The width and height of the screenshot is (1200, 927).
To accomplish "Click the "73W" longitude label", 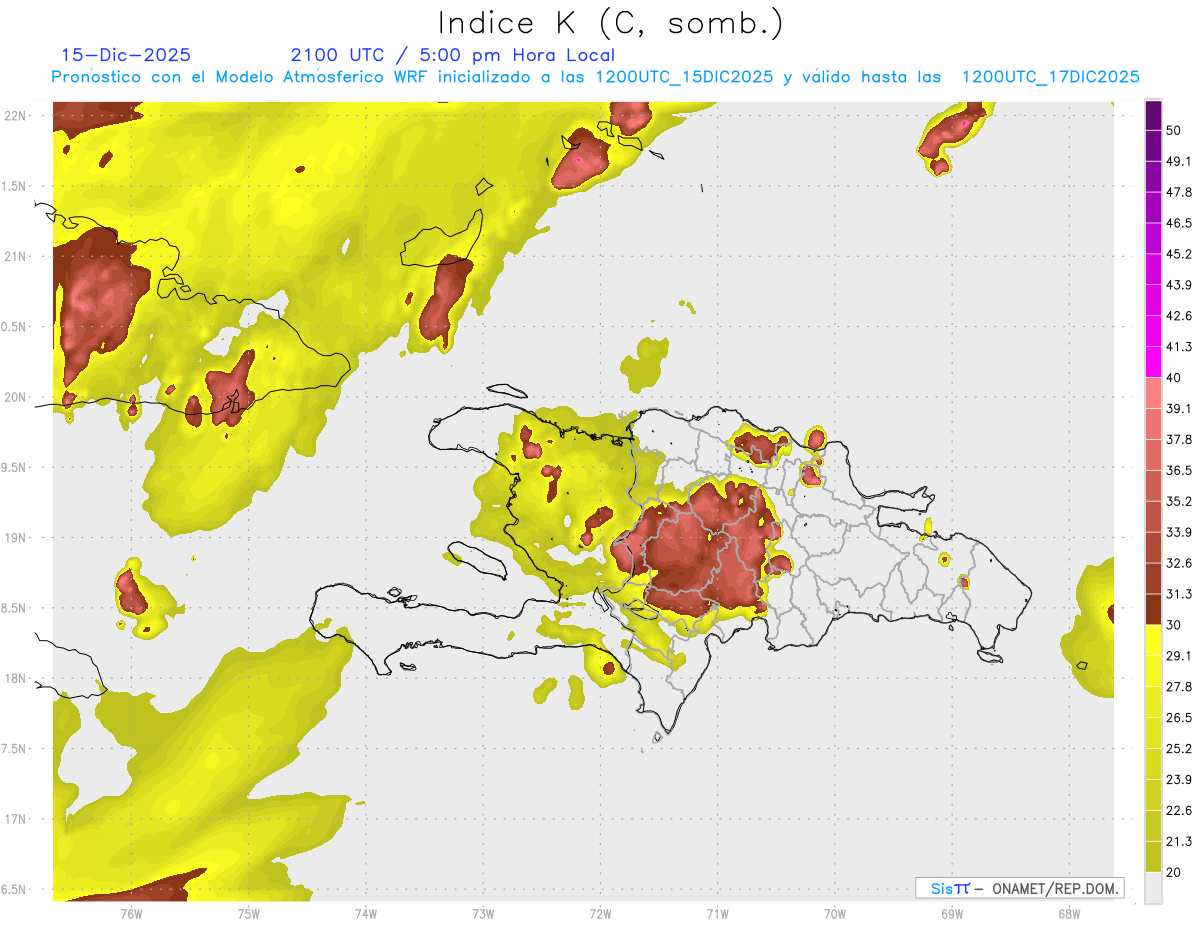I will 483,913.
